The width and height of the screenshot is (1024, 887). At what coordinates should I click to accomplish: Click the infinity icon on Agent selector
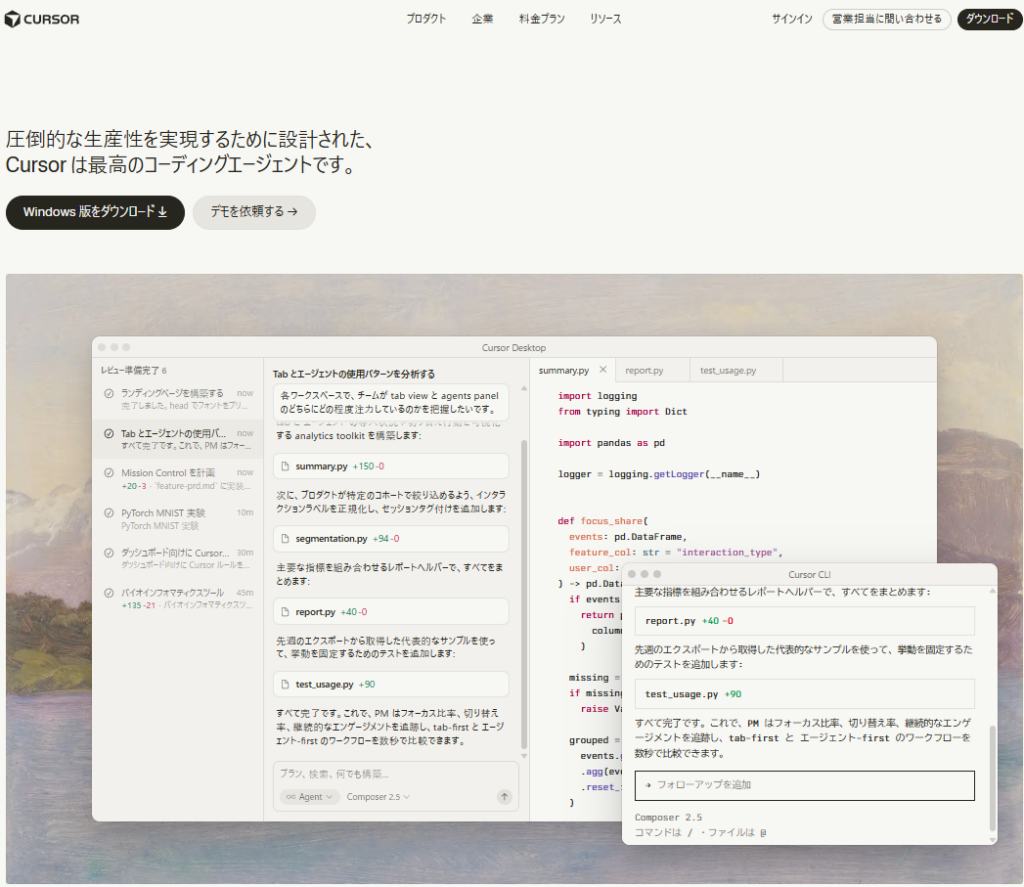point(291,797)
